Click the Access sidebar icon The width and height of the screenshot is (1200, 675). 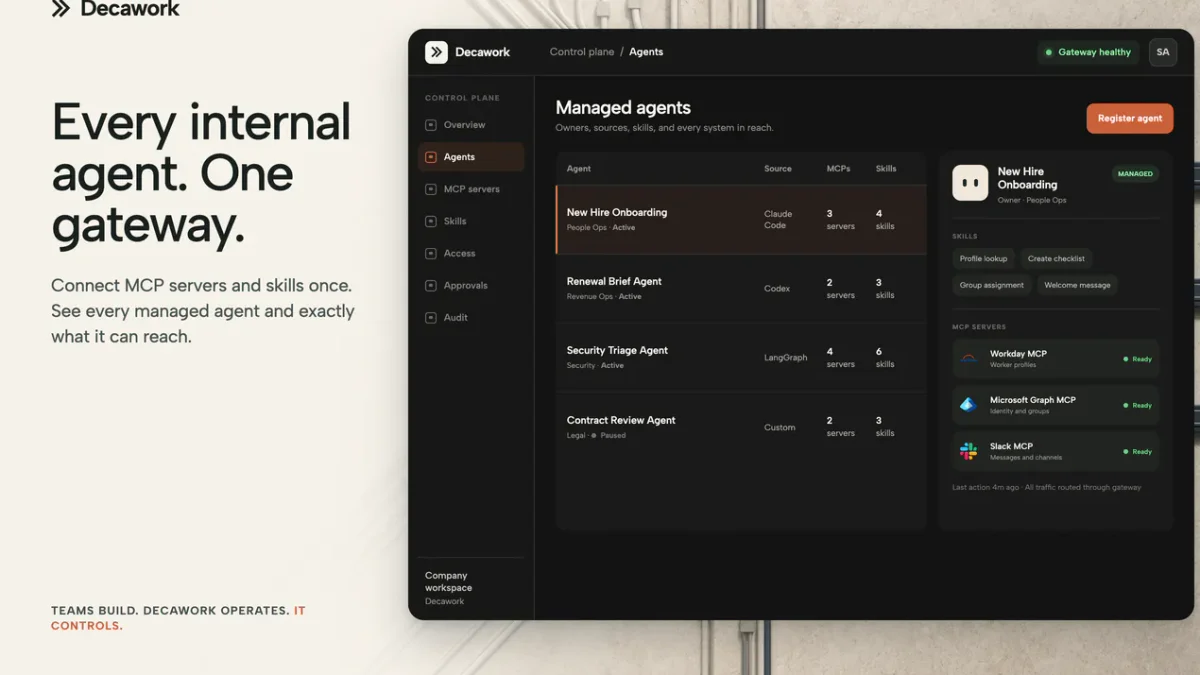(431, 253)
